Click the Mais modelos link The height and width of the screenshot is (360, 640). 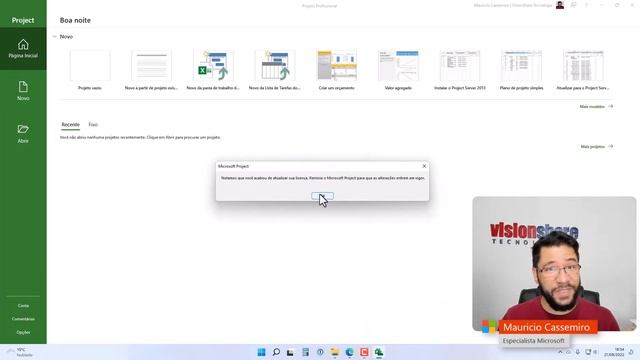(596, 107)
